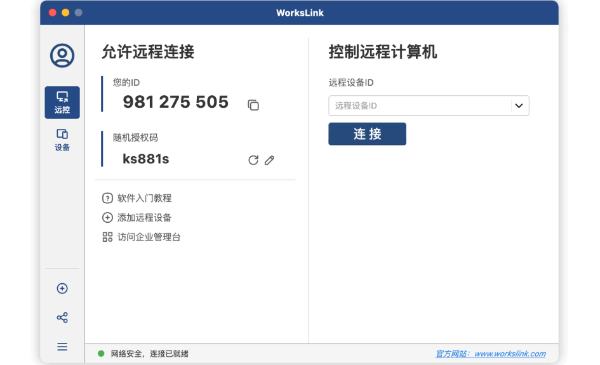The width and height of the screenshot is (600, 365).
Task: Click the green network status indicator
Action: click(101, 354)
